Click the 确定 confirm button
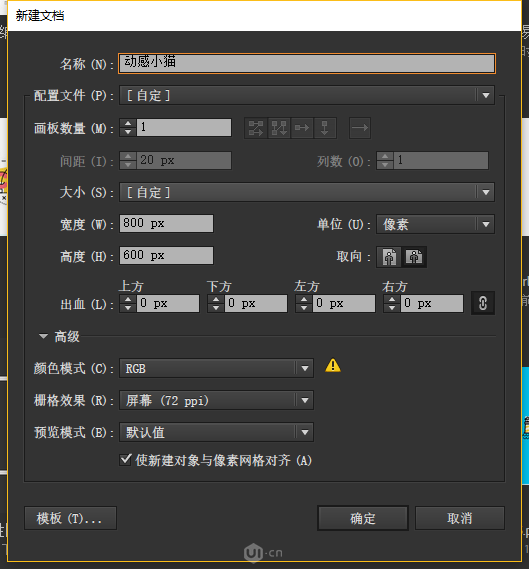 [363, 518]
